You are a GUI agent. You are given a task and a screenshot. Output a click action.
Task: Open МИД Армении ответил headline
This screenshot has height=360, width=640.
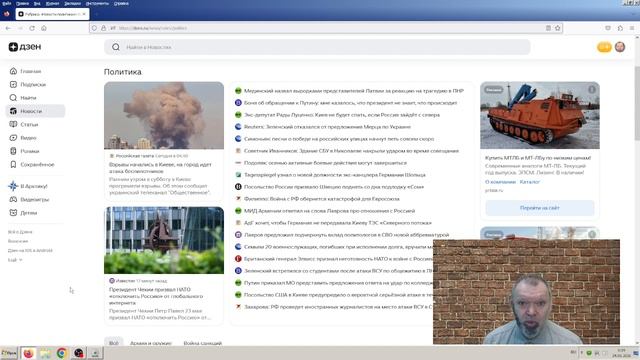tap(329, 211)
